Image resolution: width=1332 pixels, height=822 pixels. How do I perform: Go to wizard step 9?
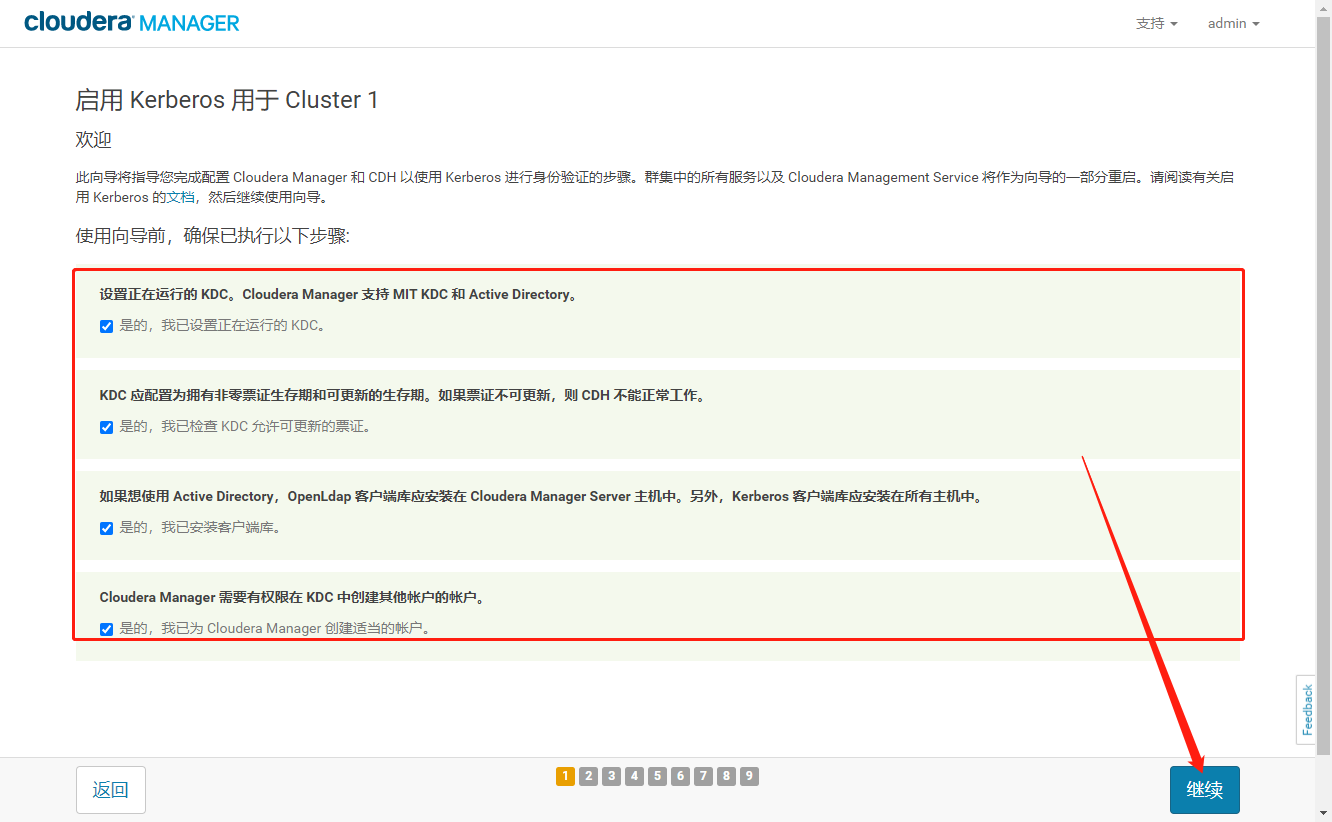click(x=749, y=776)
